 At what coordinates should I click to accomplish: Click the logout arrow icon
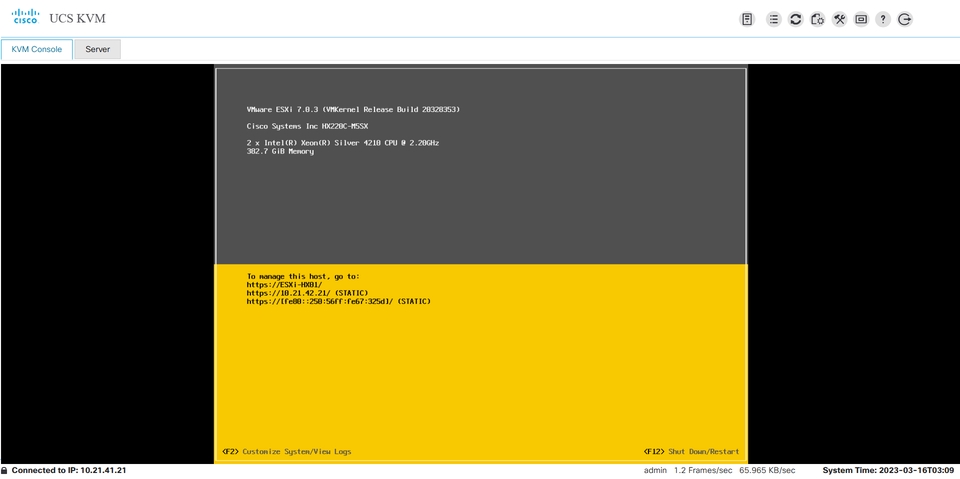905,19
